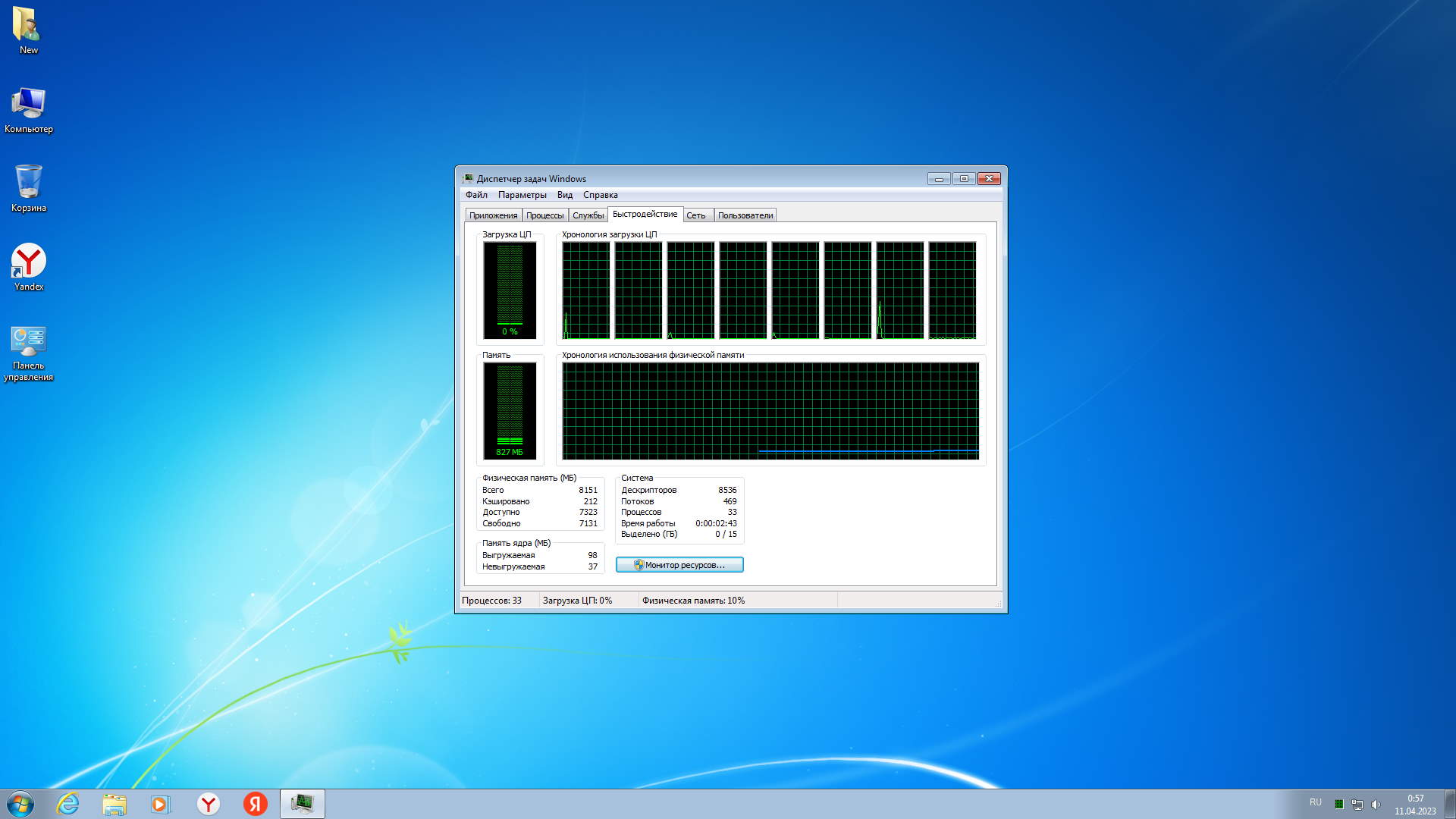The image size is (1456, 819).
Task: Click the Start orb button
Action: coord(20,804)
